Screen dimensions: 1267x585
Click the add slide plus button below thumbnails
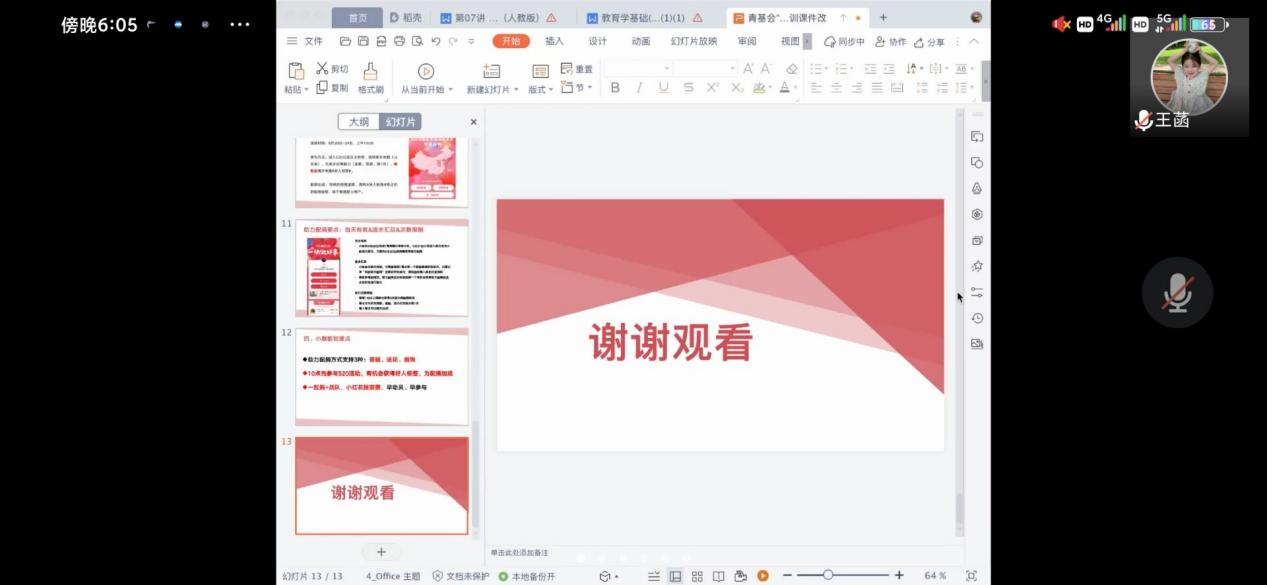tap(381, 552)
